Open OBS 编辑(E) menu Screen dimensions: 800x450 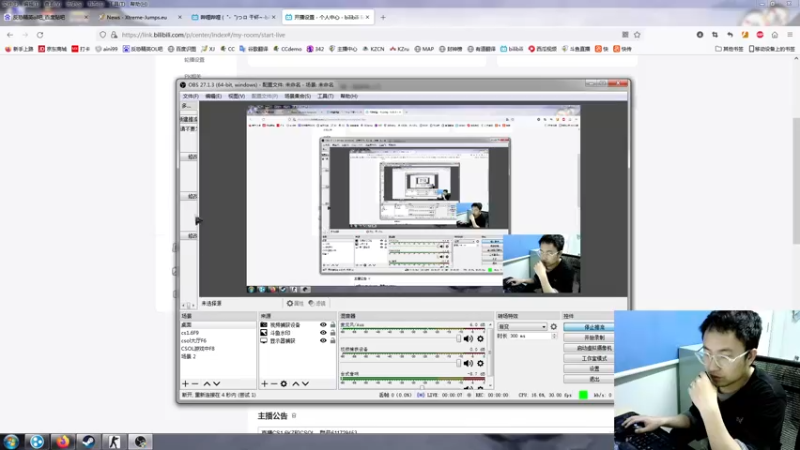coord(213,96)
